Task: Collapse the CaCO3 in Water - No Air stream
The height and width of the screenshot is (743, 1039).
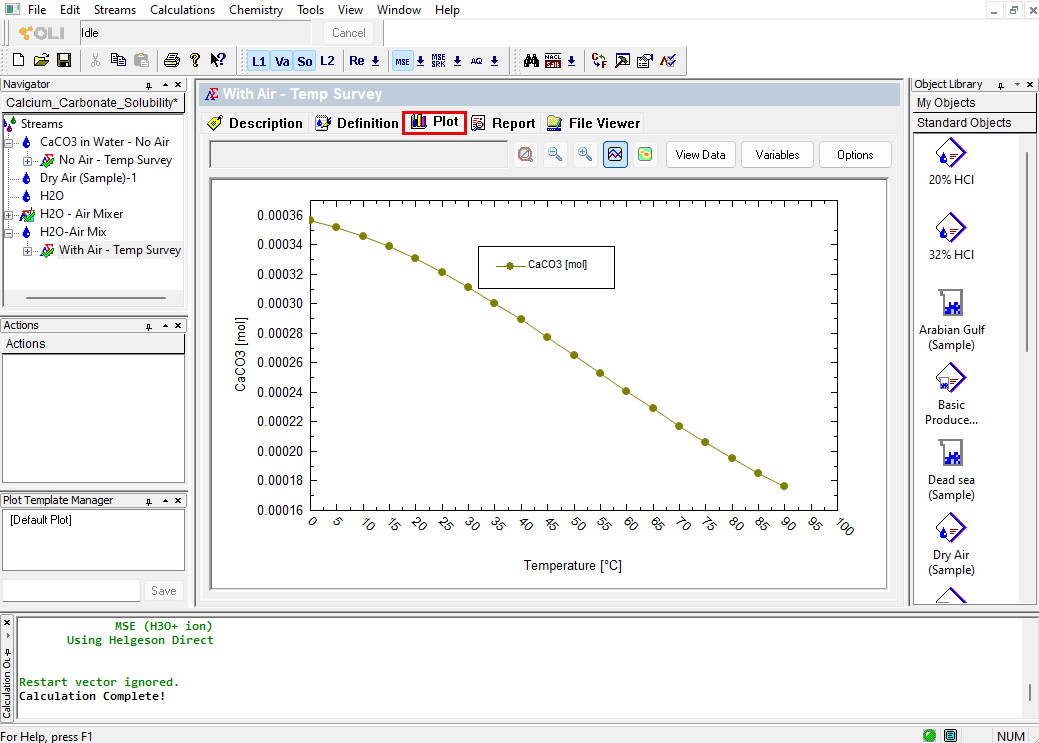Action: [9, 143]
